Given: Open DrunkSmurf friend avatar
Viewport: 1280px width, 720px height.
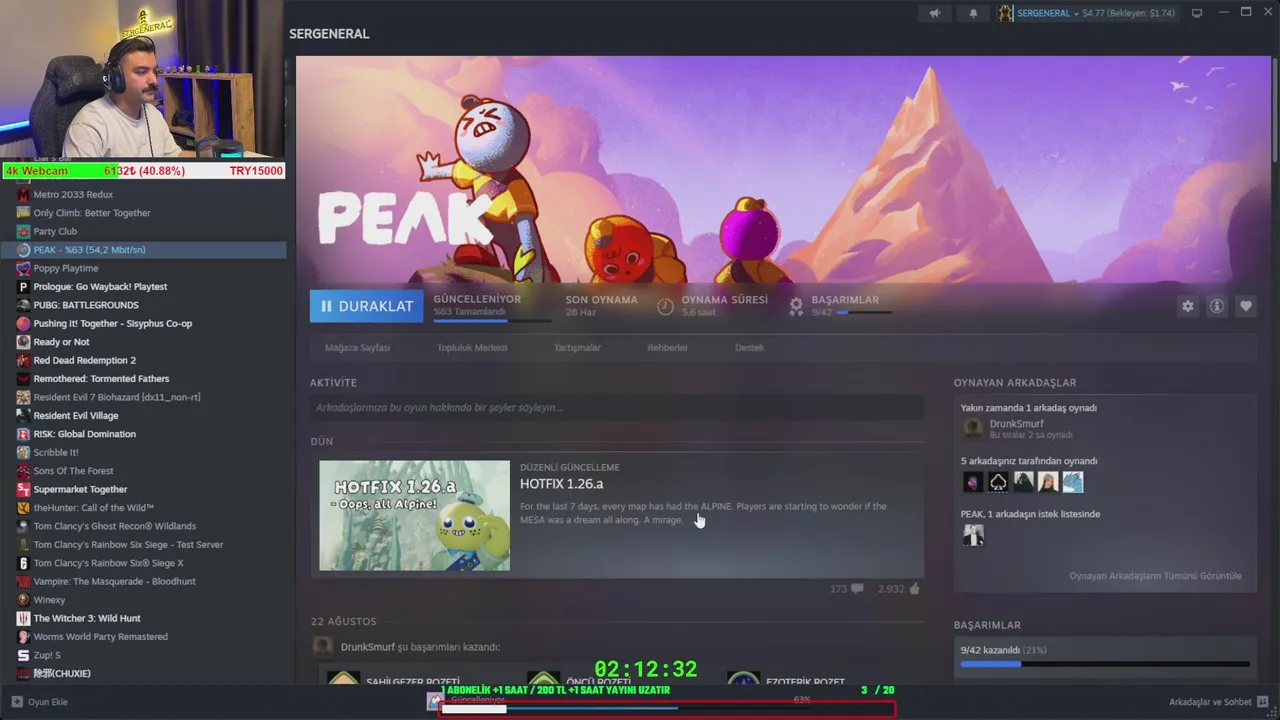Looking at the screenshot, I should (972, 428).
